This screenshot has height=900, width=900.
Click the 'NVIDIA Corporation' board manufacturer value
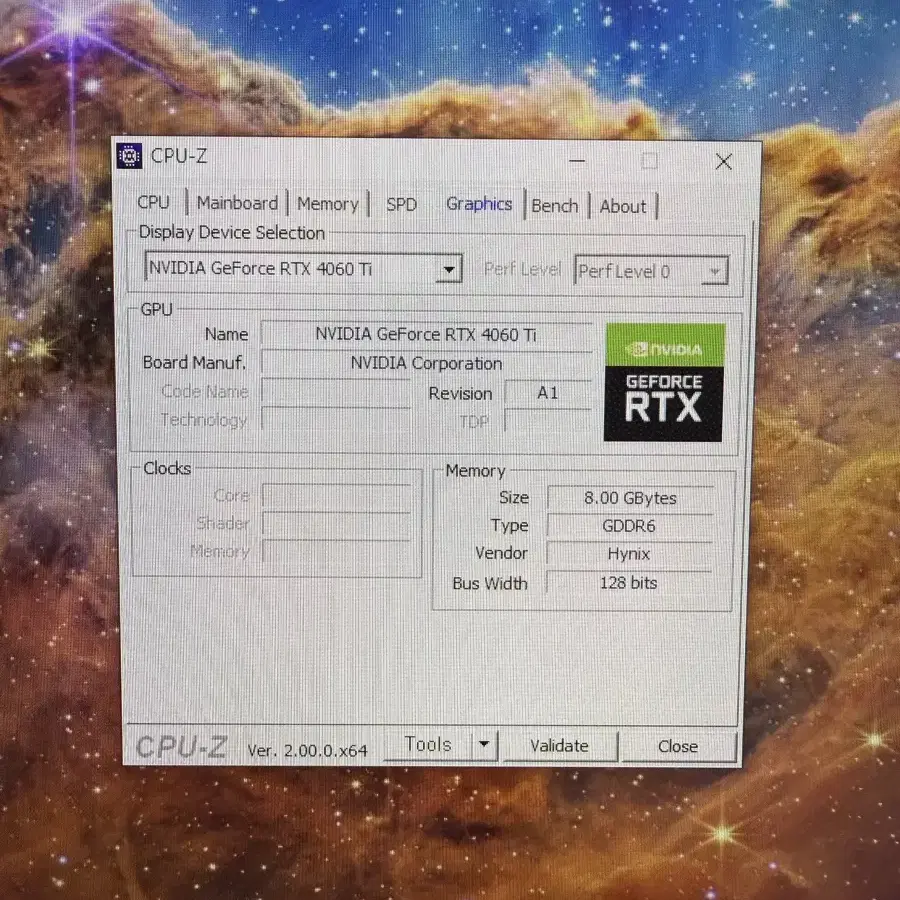pyautogui.click(x=426, y=363)
